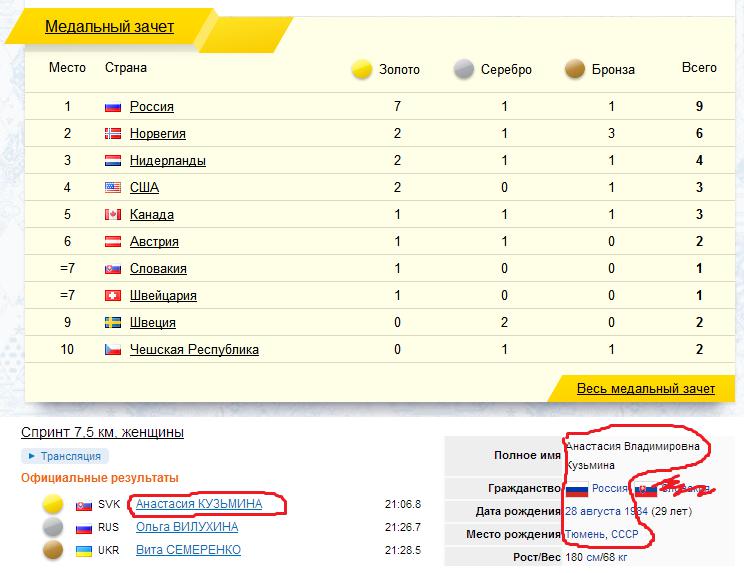Click the USA flag icon
The height and width of the screenshot is (573, 744).
tap(113, 188)
